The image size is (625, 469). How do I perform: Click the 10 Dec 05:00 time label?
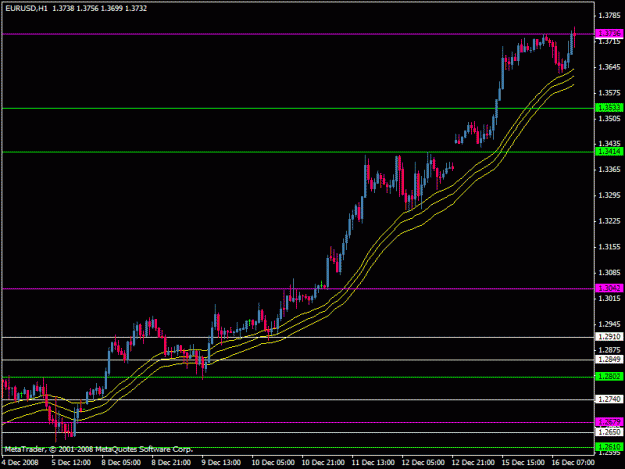coord(273,462)
